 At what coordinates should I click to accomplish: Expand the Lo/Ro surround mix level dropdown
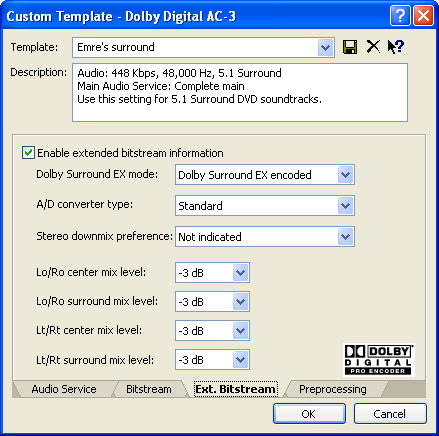point(240,302)
